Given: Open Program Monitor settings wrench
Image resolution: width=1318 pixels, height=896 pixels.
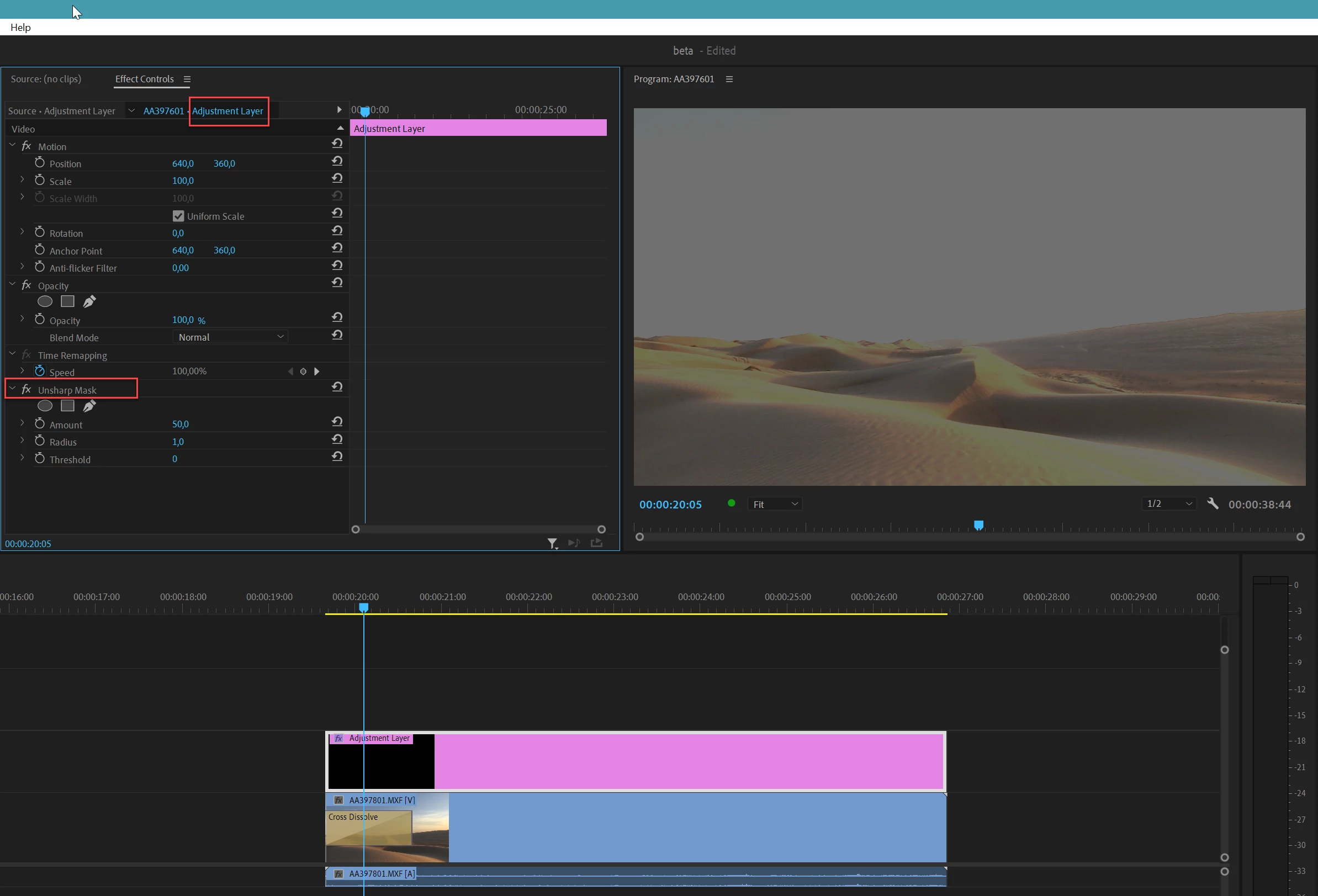Looking at the screenshot, I should point(1213,503).
